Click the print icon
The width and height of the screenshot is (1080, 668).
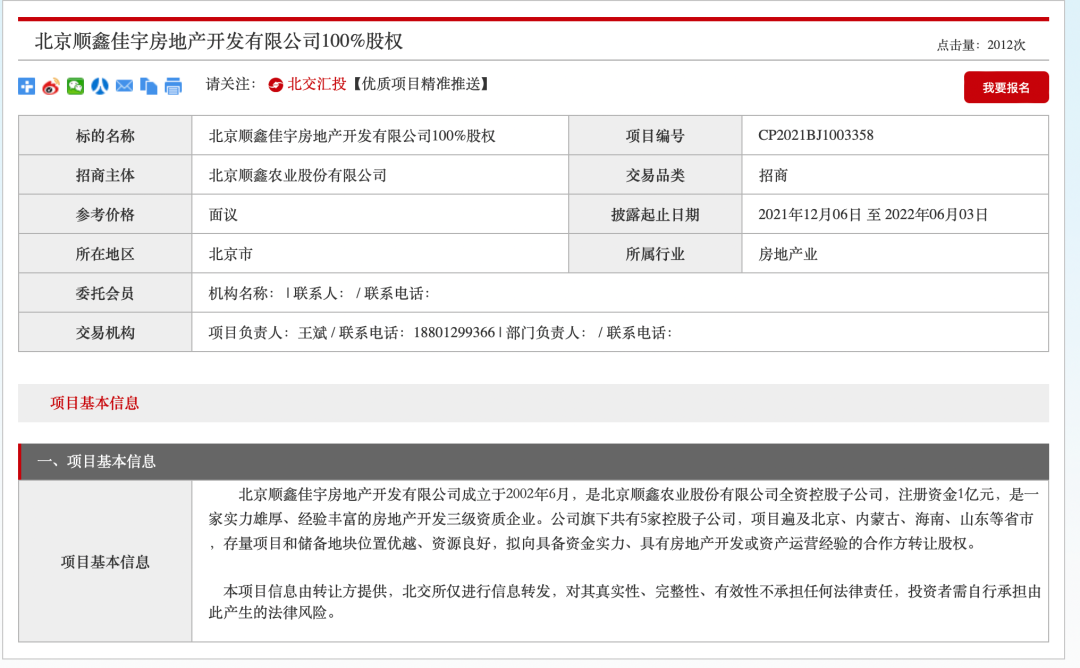[174, 86]
